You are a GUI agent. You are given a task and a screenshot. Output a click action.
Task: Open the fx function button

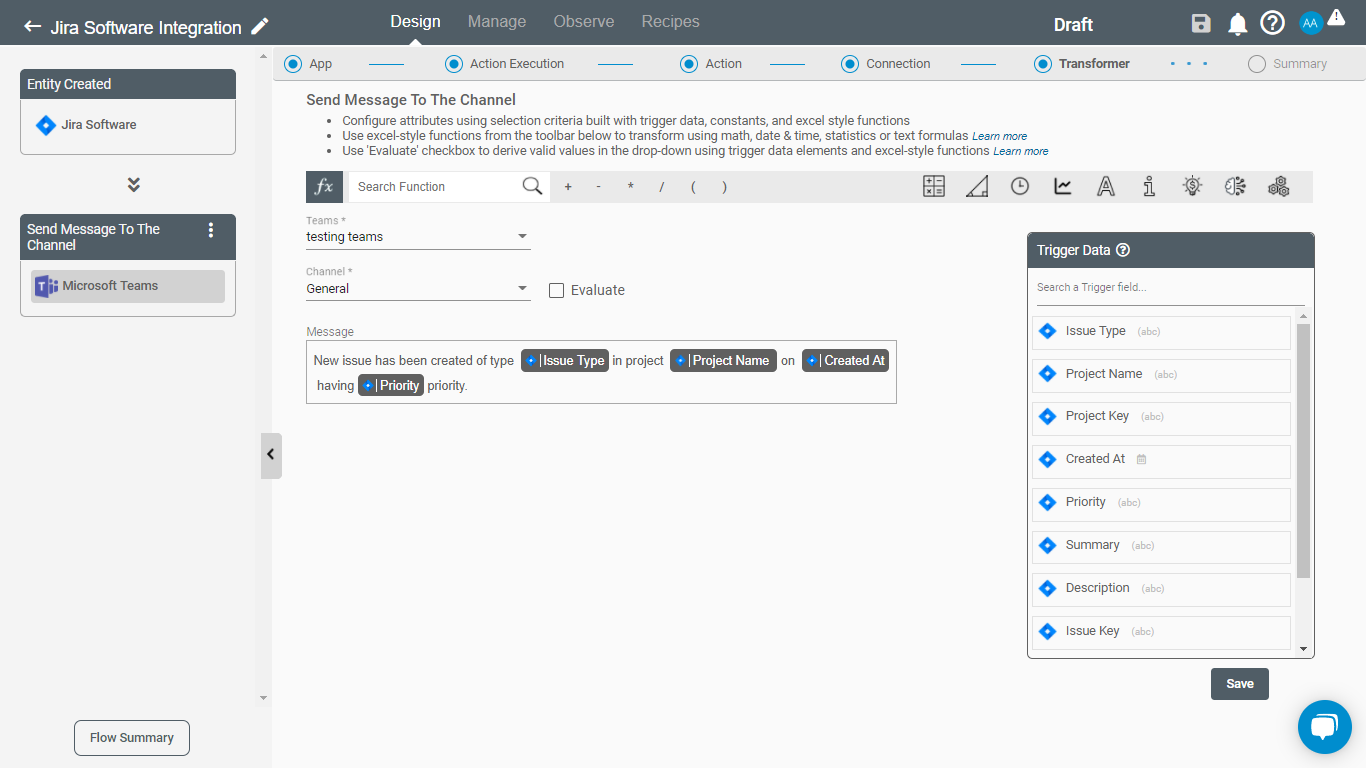click(324, 186)
